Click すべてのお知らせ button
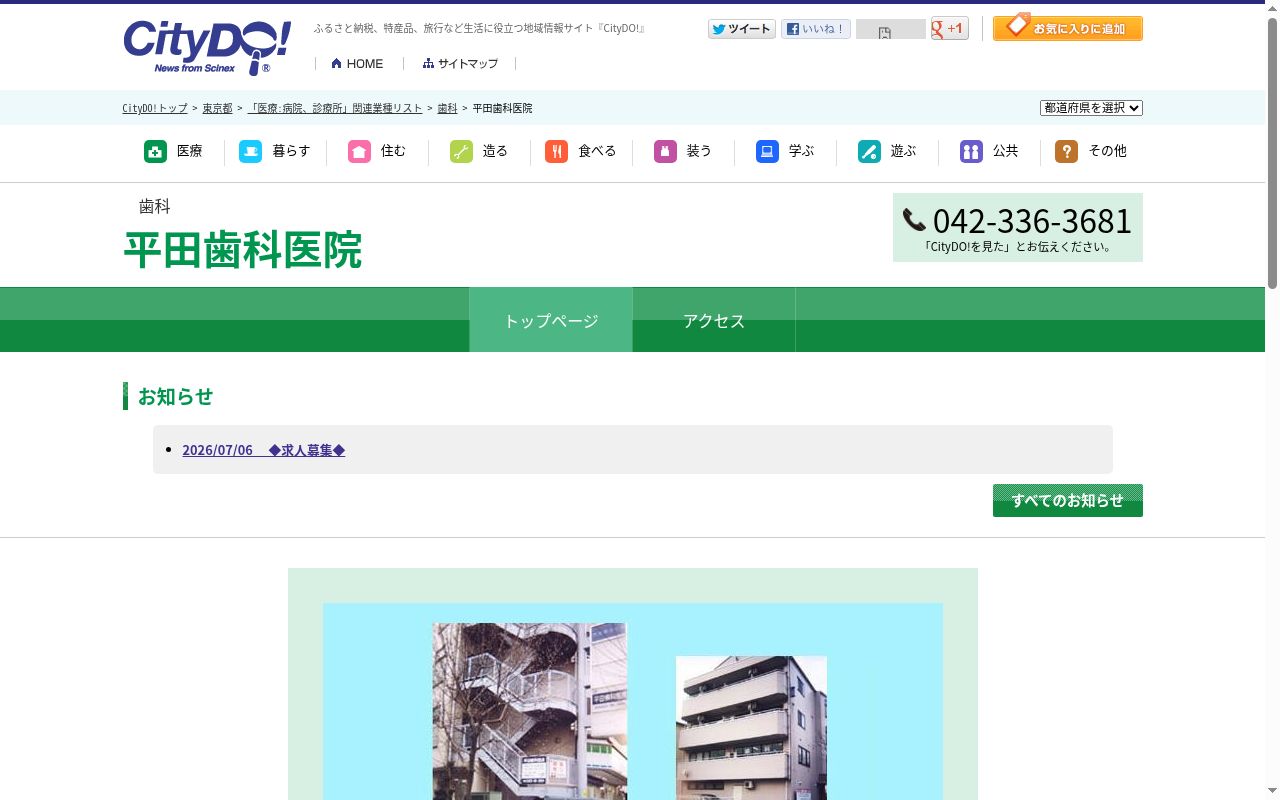Screen dimensions: 1280x800 pos(1067,500)
